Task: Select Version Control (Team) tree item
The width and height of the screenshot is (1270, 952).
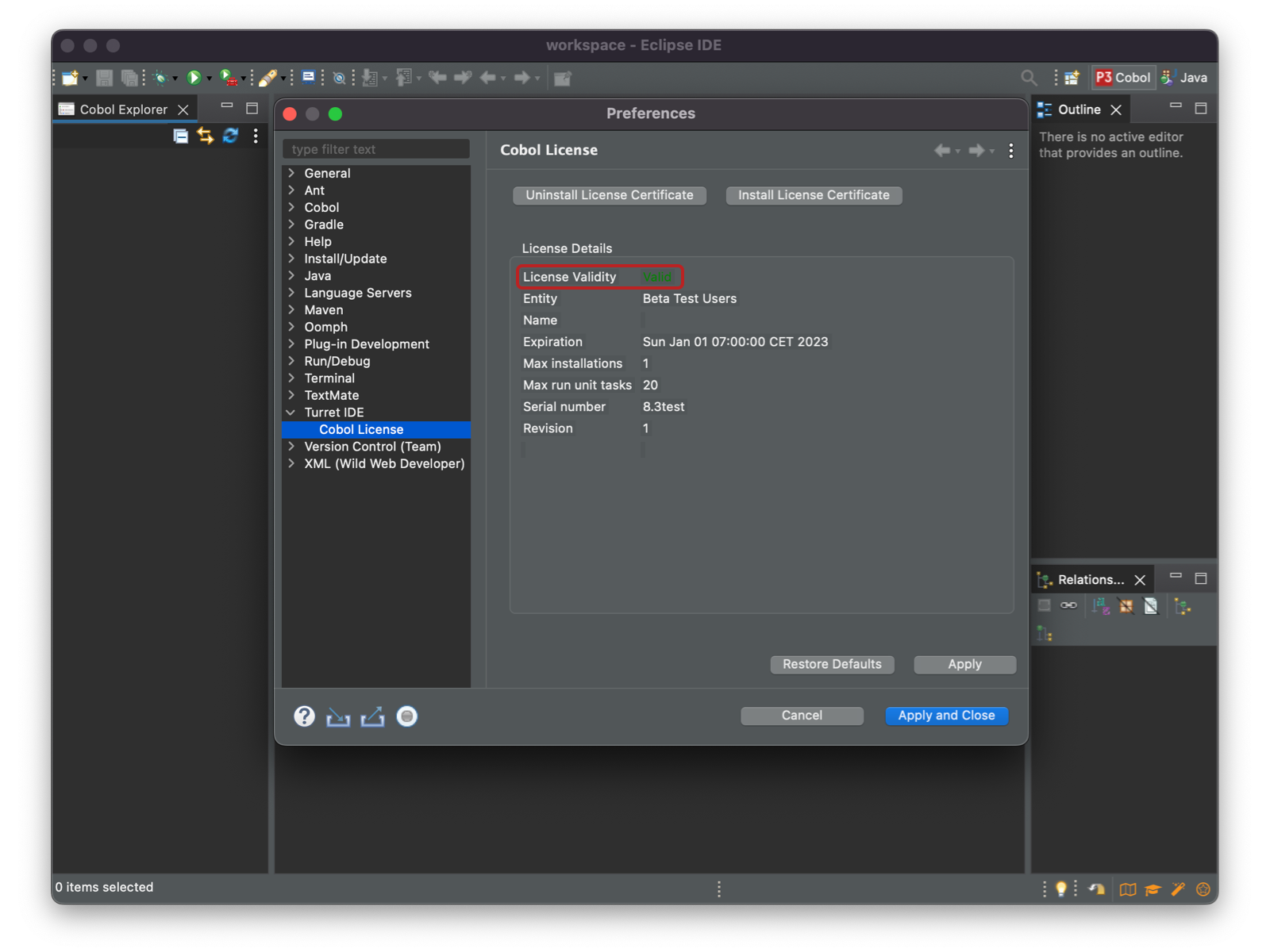Action: point(372,447)
